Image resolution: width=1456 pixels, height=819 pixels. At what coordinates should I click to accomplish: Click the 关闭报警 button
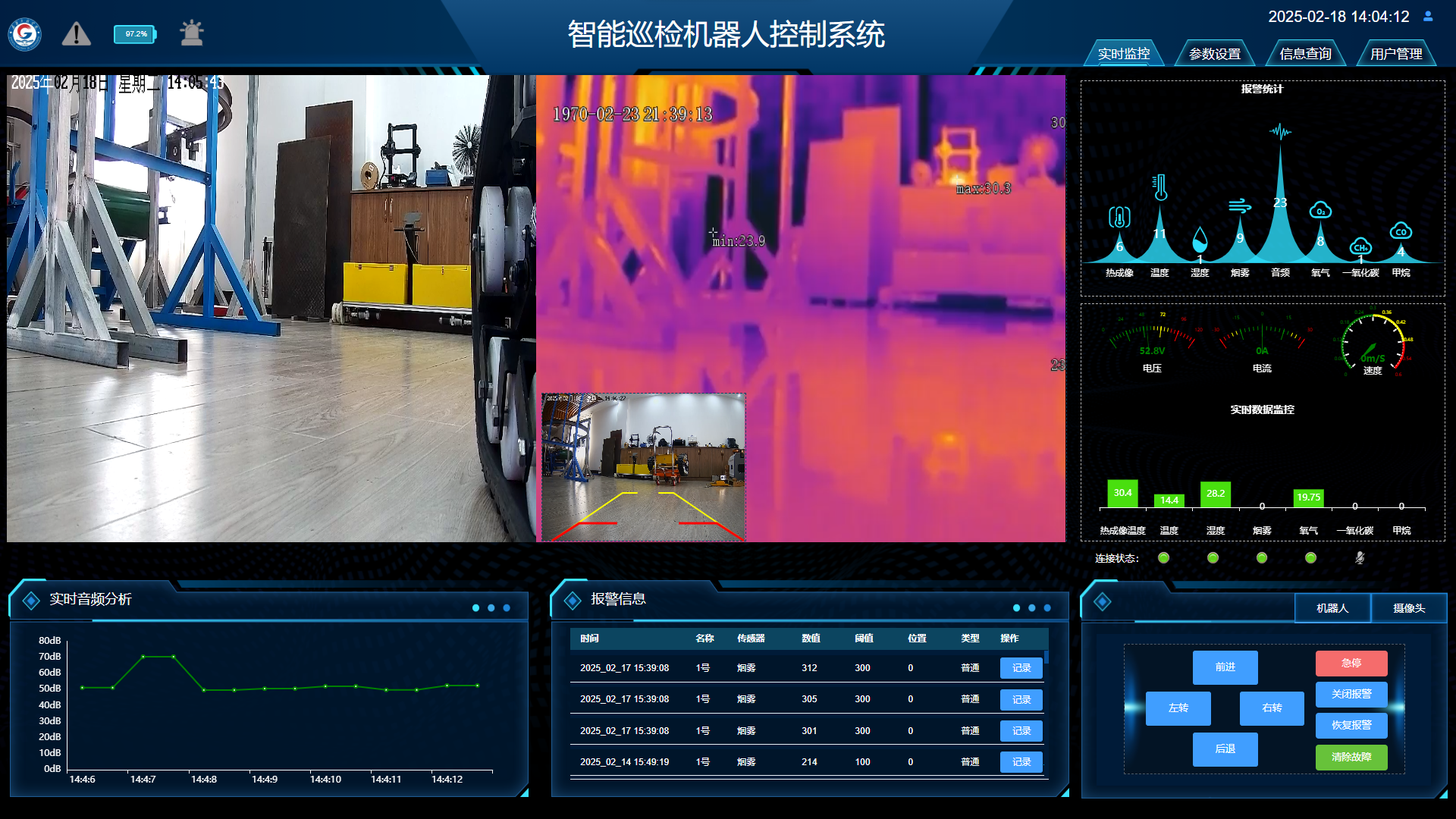click(x=1351, y=695)
